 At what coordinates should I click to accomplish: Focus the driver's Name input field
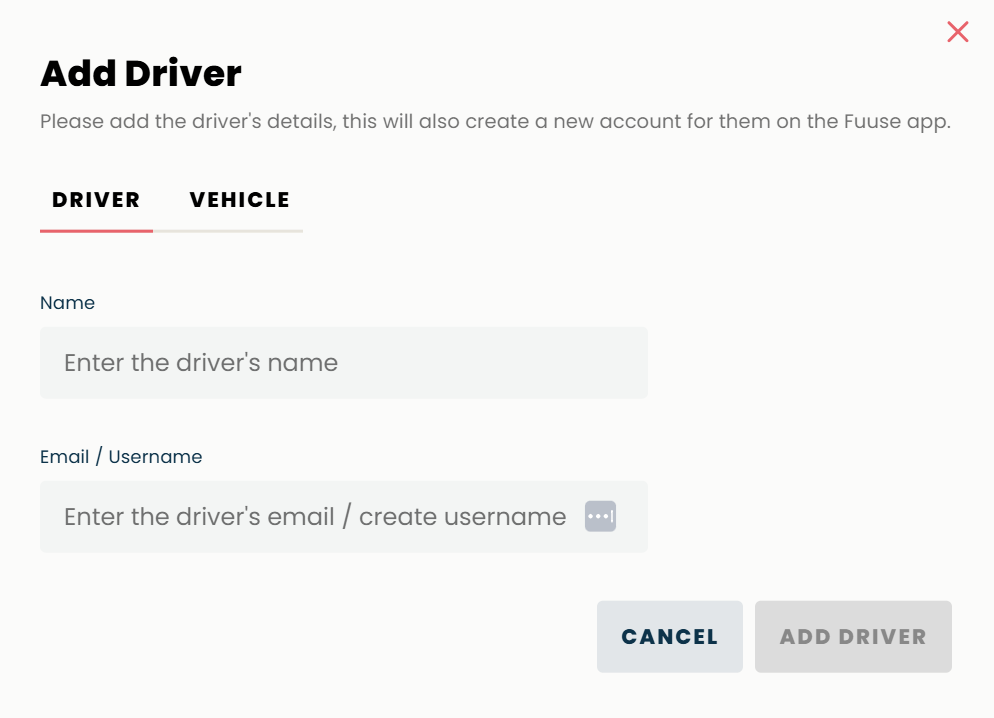click(x=344, y=362)
